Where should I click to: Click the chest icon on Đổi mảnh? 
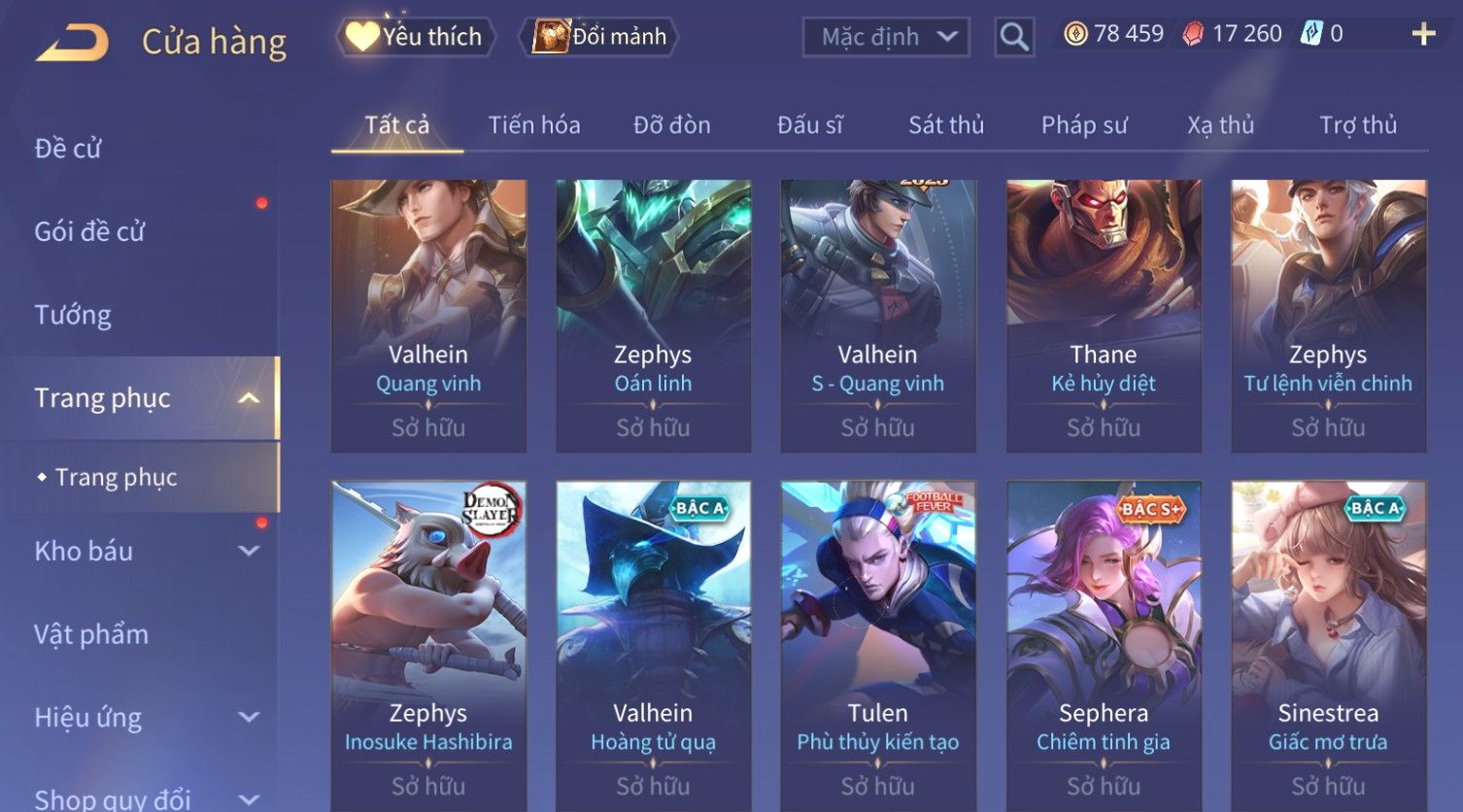(550, 36)
